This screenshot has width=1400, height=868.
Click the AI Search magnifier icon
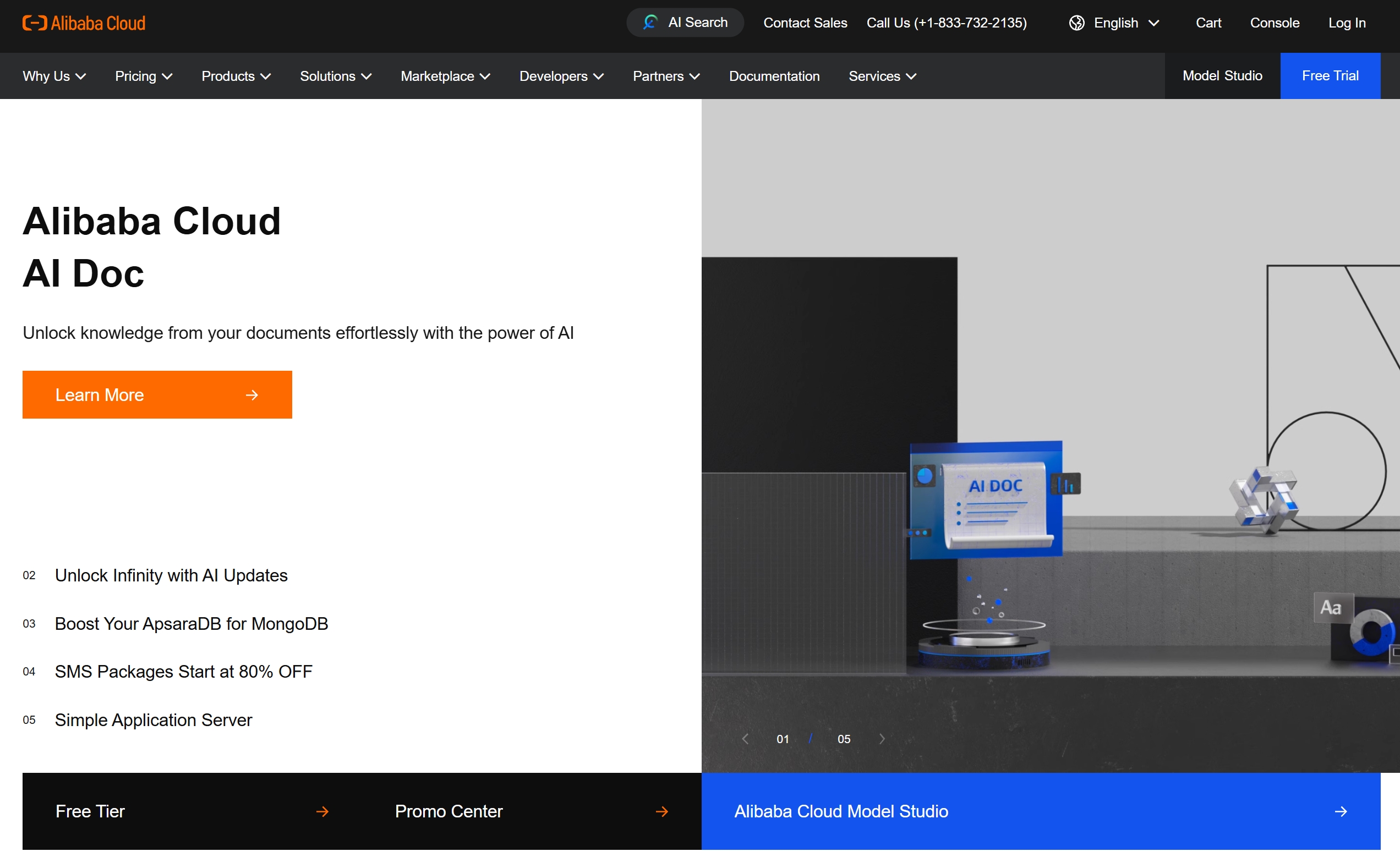tap(650, 23)
